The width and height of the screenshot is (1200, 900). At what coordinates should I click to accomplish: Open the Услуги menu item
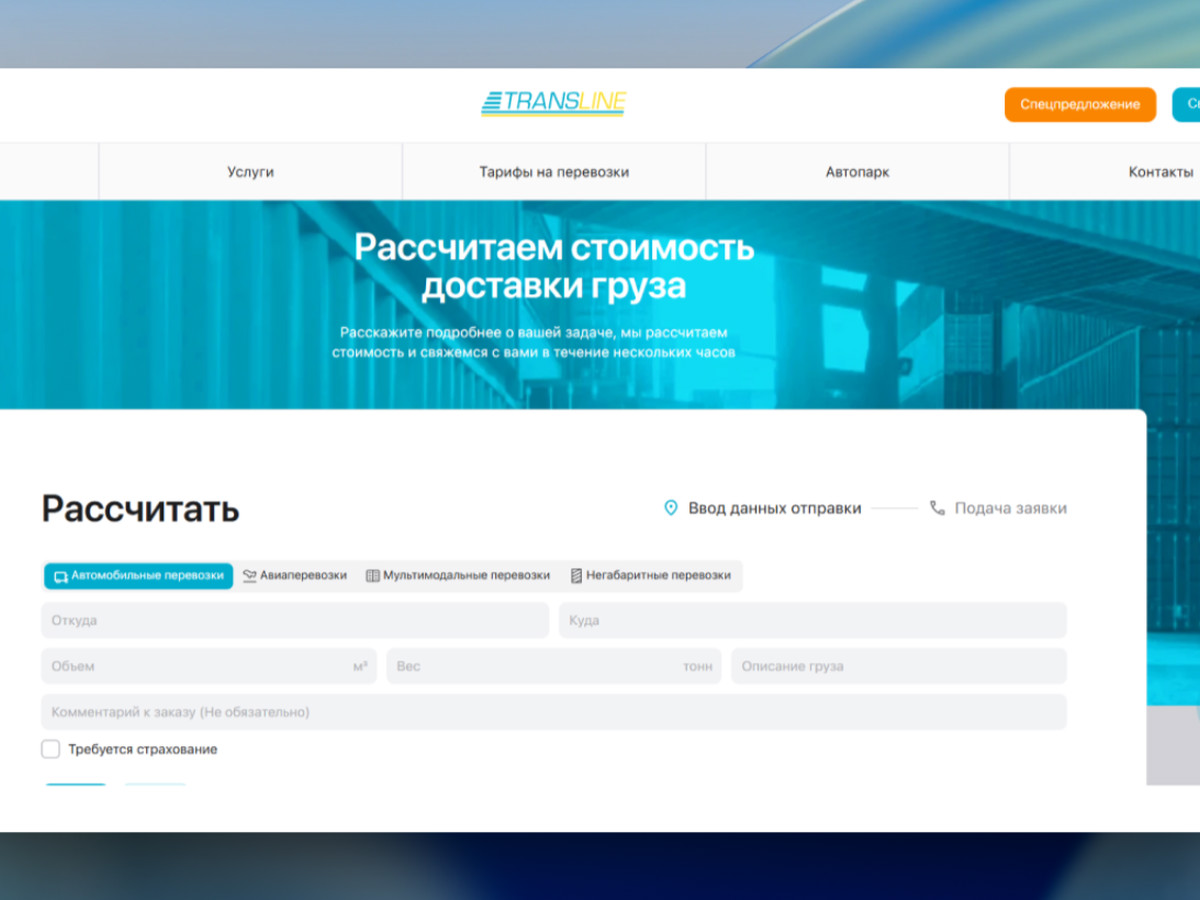click(x=250, y=172)
